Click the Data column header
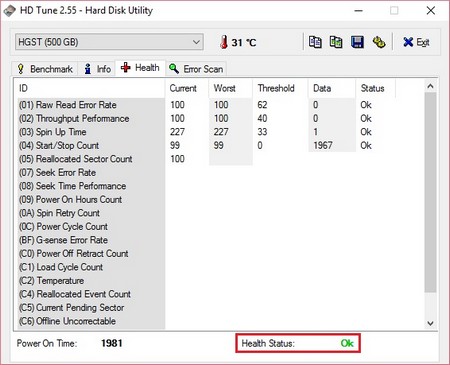The width and height of the screenshot is (450, 365). [x=332, y=88]
